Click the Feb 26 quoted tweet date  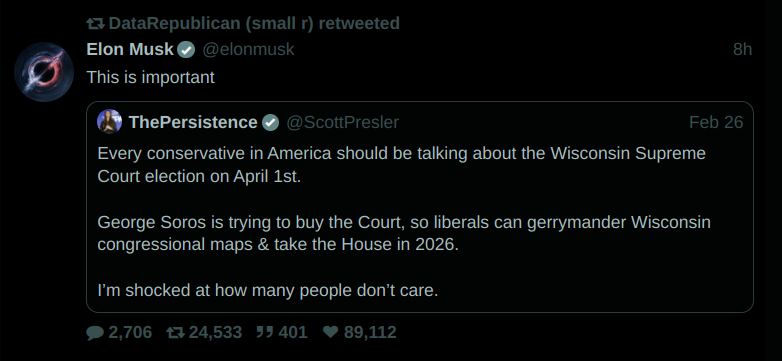pyautogui.click(x=716, y=122)
